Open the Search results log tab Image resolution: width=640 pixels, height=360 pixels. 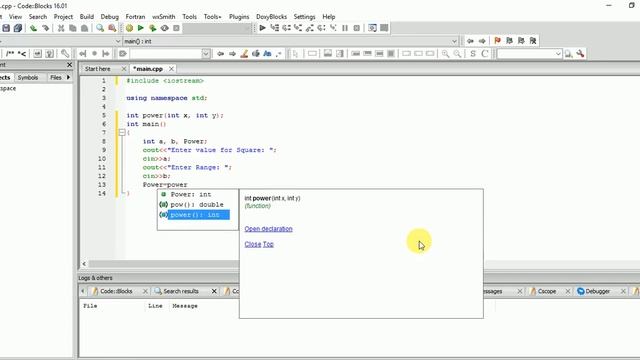(x=181, y=291)
